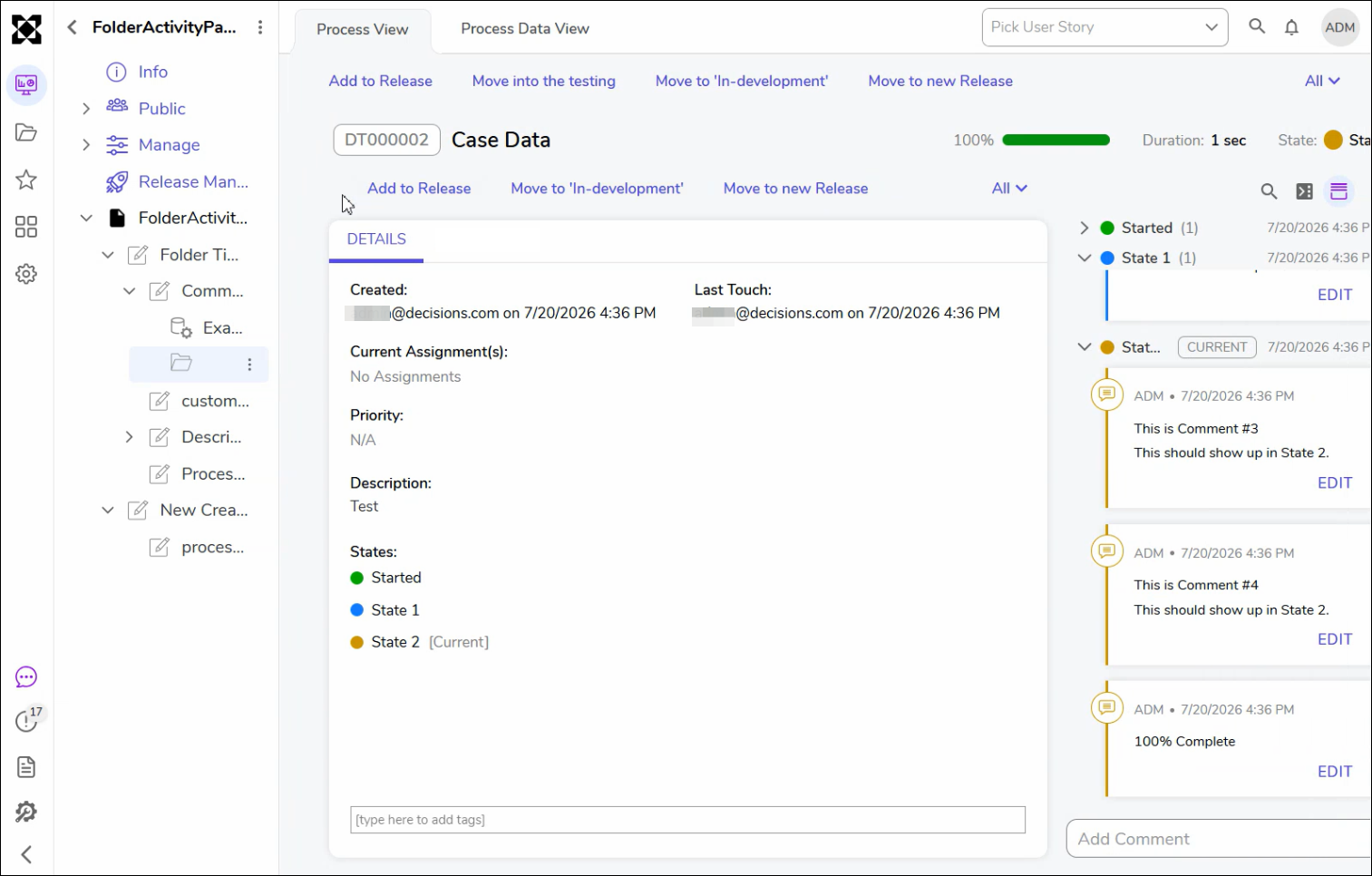The image size is (1372, 876).
Task: Click the export icon in the activity panel
Action: pos(1304,191)
